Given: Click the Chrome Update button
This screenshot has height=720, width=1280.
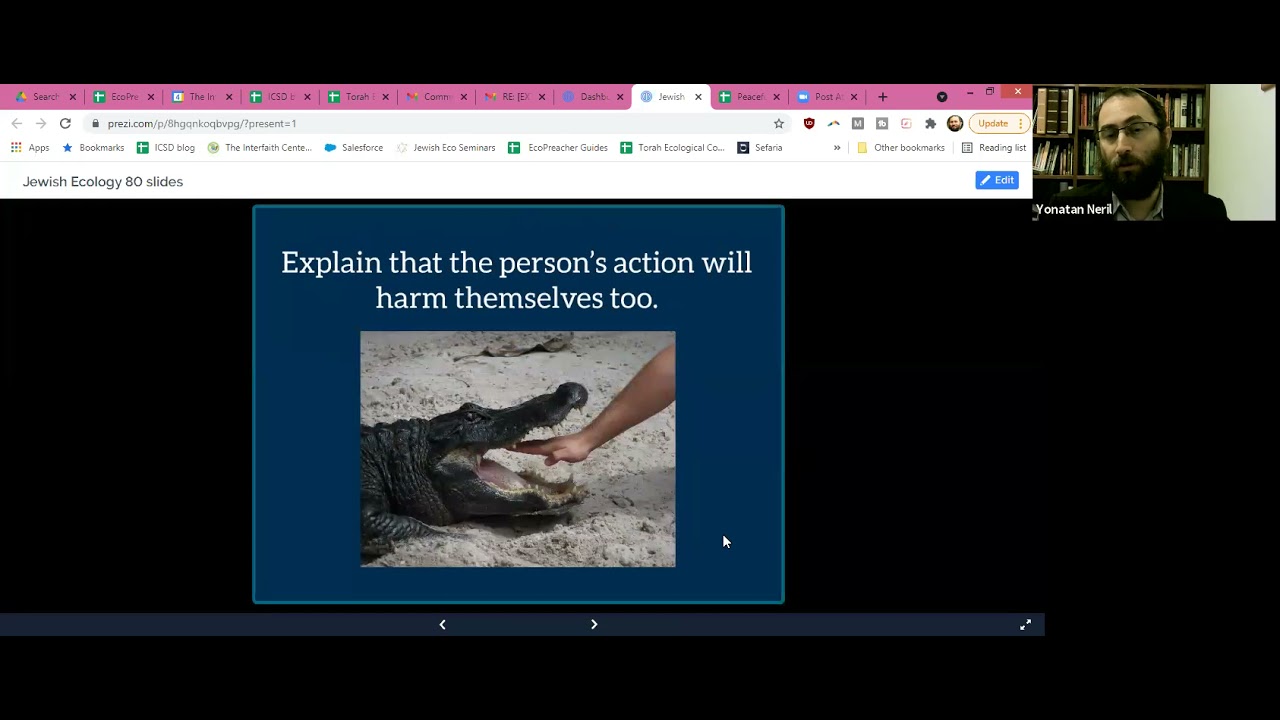Looking at the screenshot, I should pyautogui.click(x=993, y=123).
